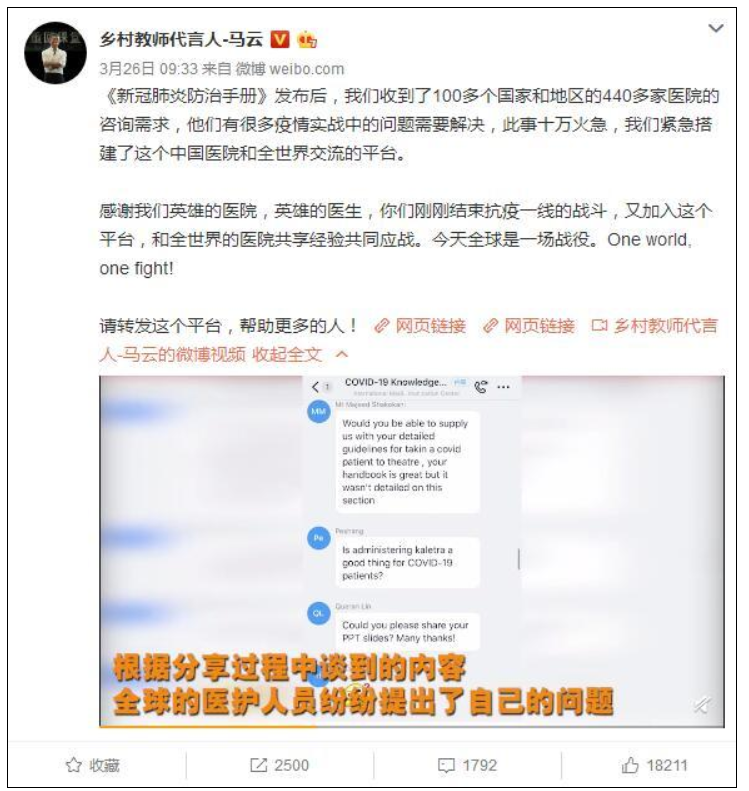
Task: Click the membership crown badge icon
Action: 307,39
